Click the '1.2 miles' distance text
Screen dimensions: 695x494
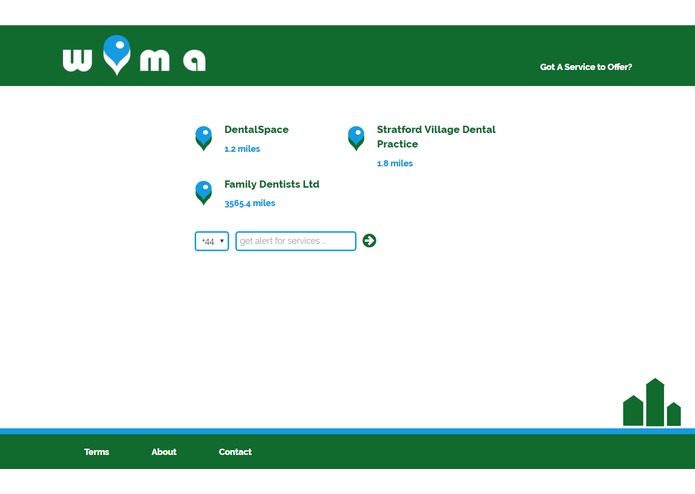pyautogui.click(x=242, y=149)
